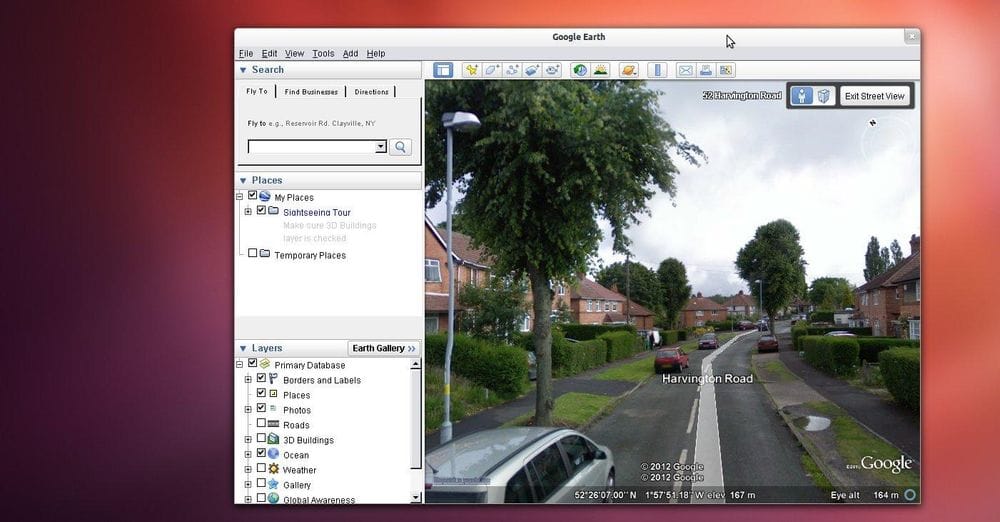Screen dimensions: 1000x522
Task: Click the Ocean layer globe icon
Action: pos(273,454)
